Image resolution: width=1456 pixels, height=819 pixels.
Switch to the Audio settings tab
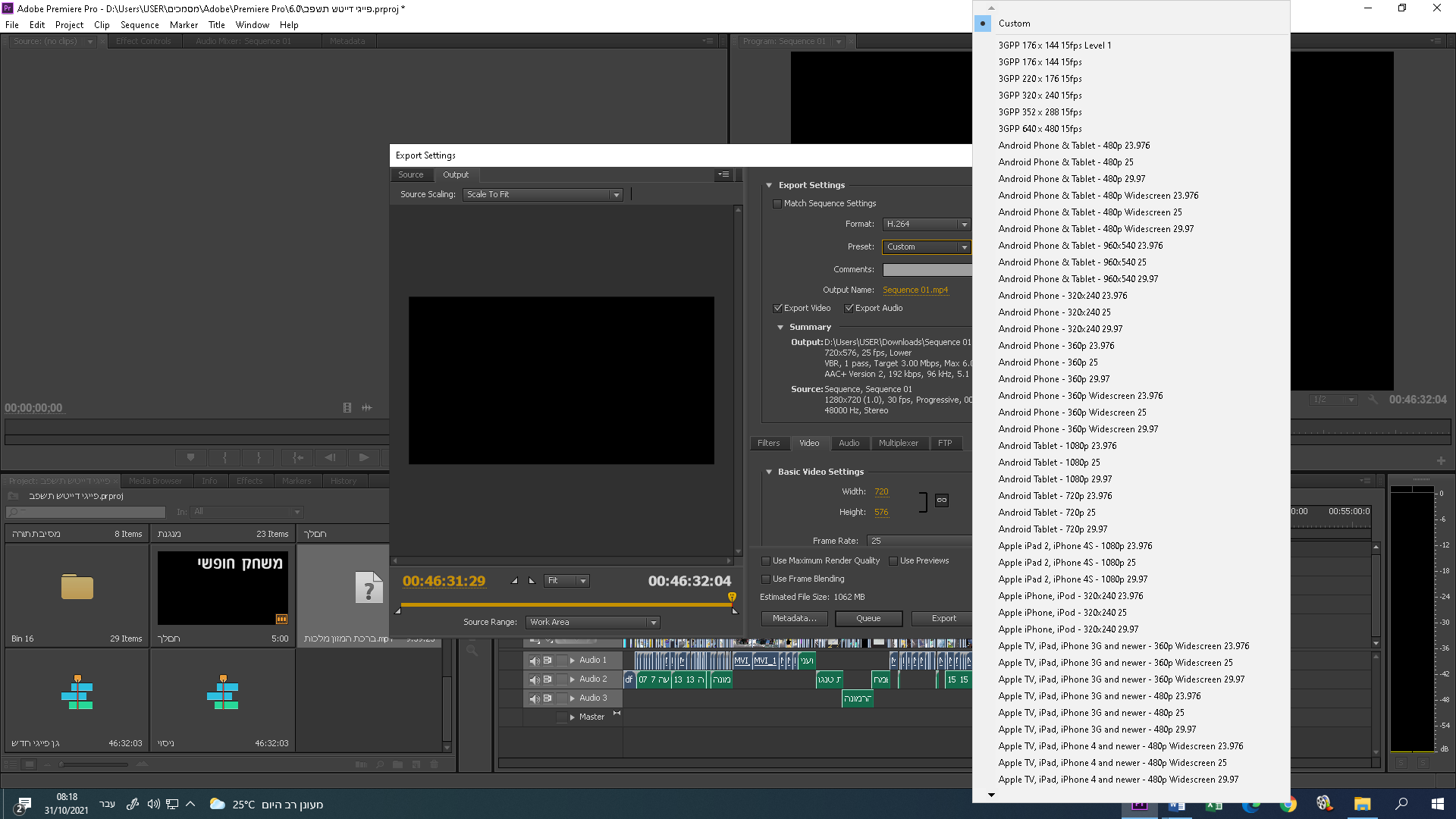point(849,444)
